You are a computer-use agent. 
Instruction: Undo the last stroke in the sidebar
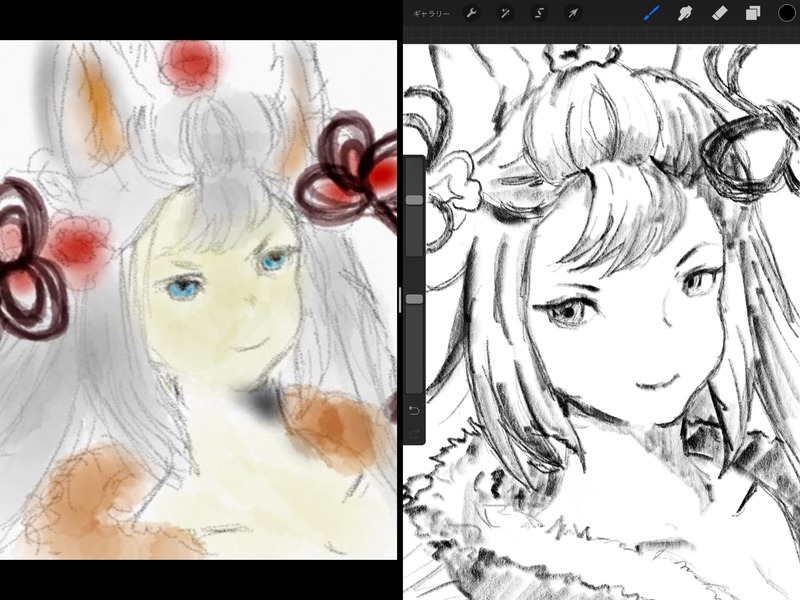pyautogui.click(x=414, y=411)
